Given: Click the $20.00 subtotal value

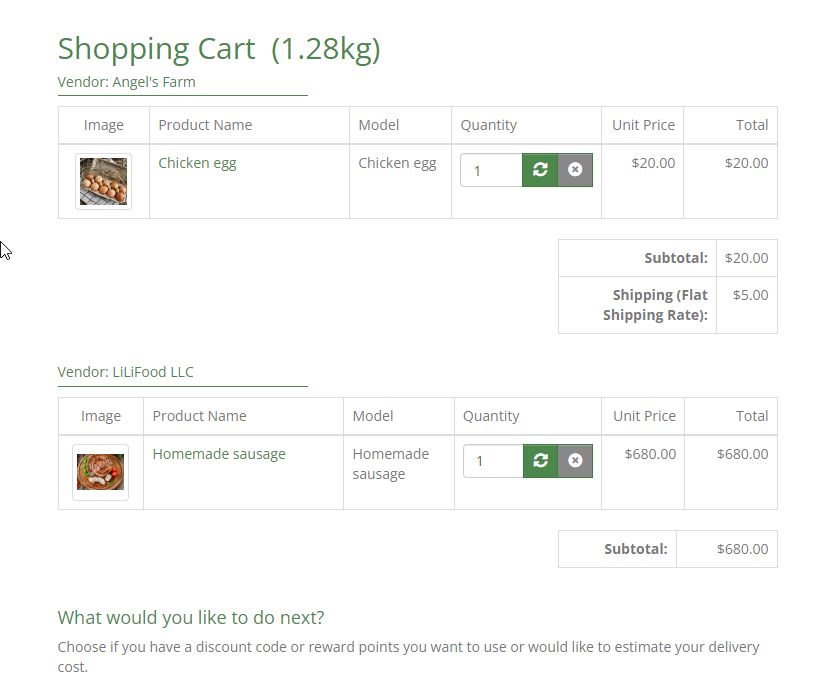Looking at the screenshot, I should (x=746, y=258).
